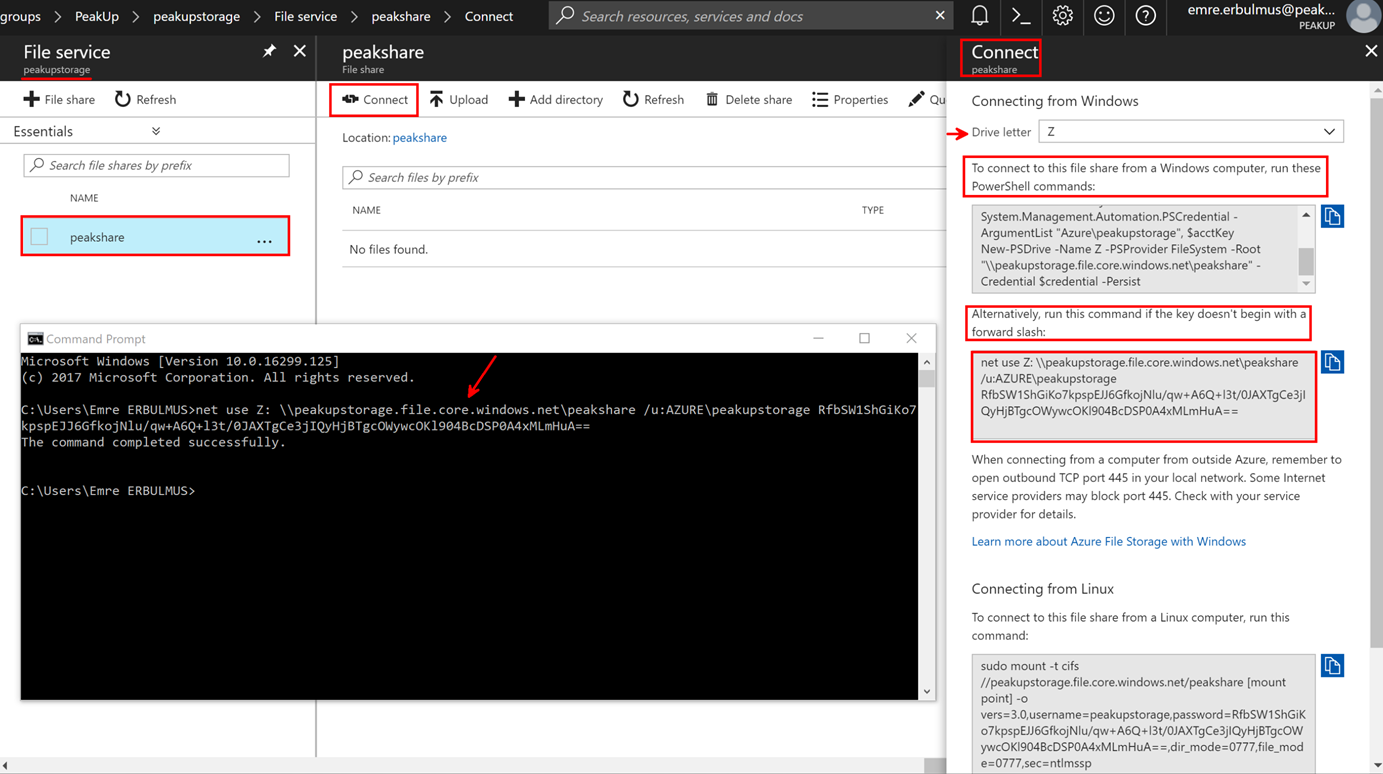Click the peakupstorage breadcrumb
This screenshot has height=774, width=1383.
(x=196, y=16)
